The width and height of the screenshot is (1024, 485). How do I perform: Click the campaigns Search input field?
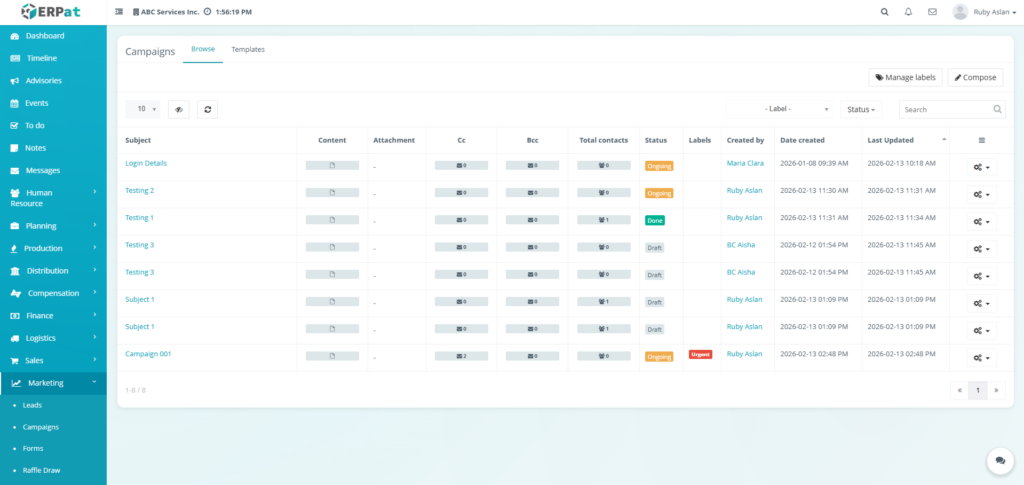945,109
